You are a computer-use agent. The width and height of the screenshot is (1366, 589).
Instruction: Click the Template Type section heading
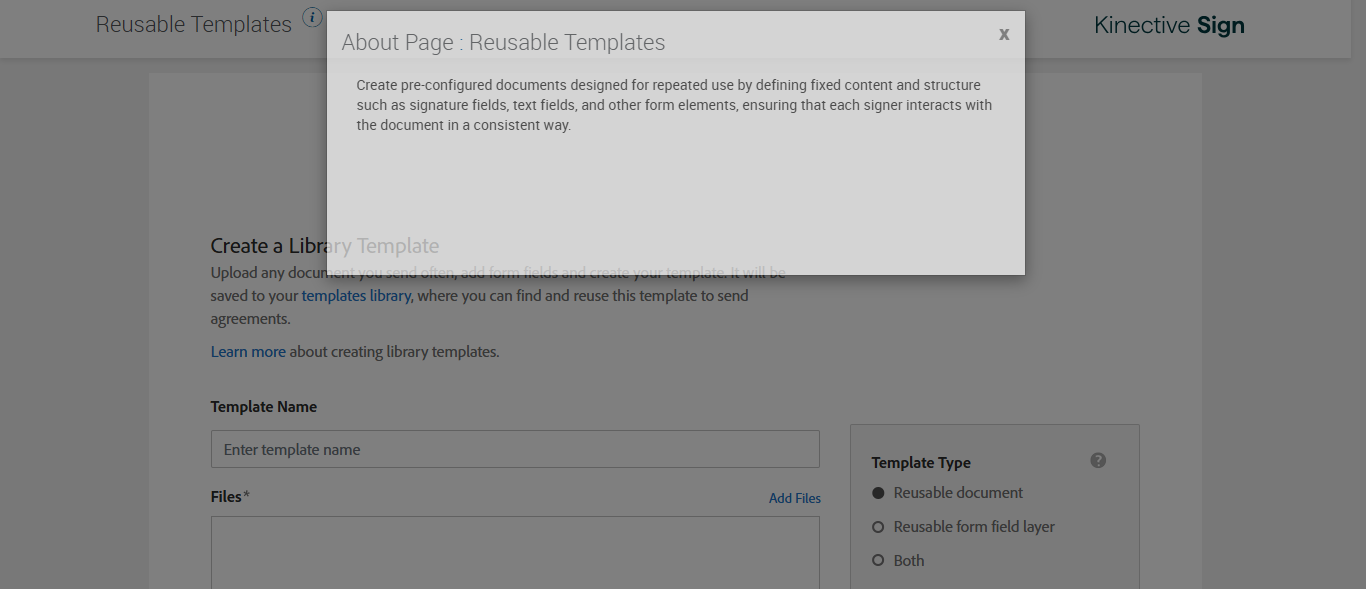tap(921, 463)
